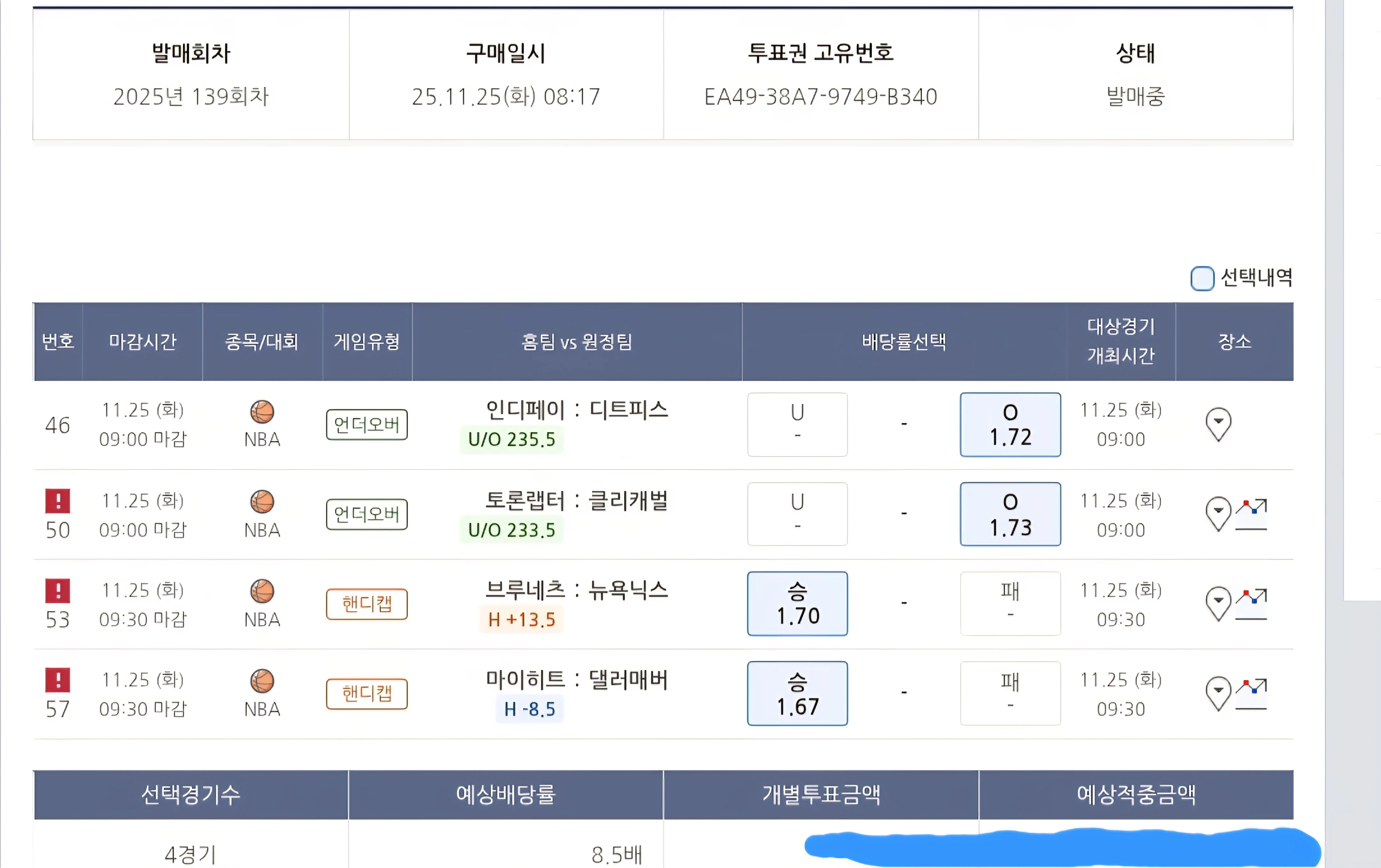Select the 패 option for 브루네츠 game
This screenshot has width=1381, height=868.
click(1010, 603)
